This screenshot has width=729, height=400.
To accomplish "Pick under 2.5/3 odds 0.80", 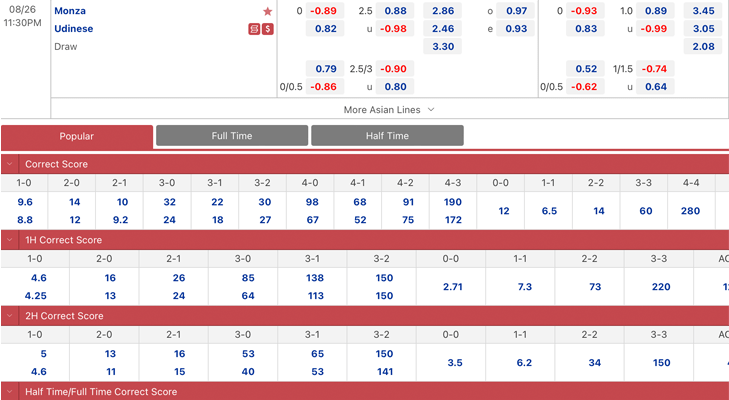I will (395, 87).
